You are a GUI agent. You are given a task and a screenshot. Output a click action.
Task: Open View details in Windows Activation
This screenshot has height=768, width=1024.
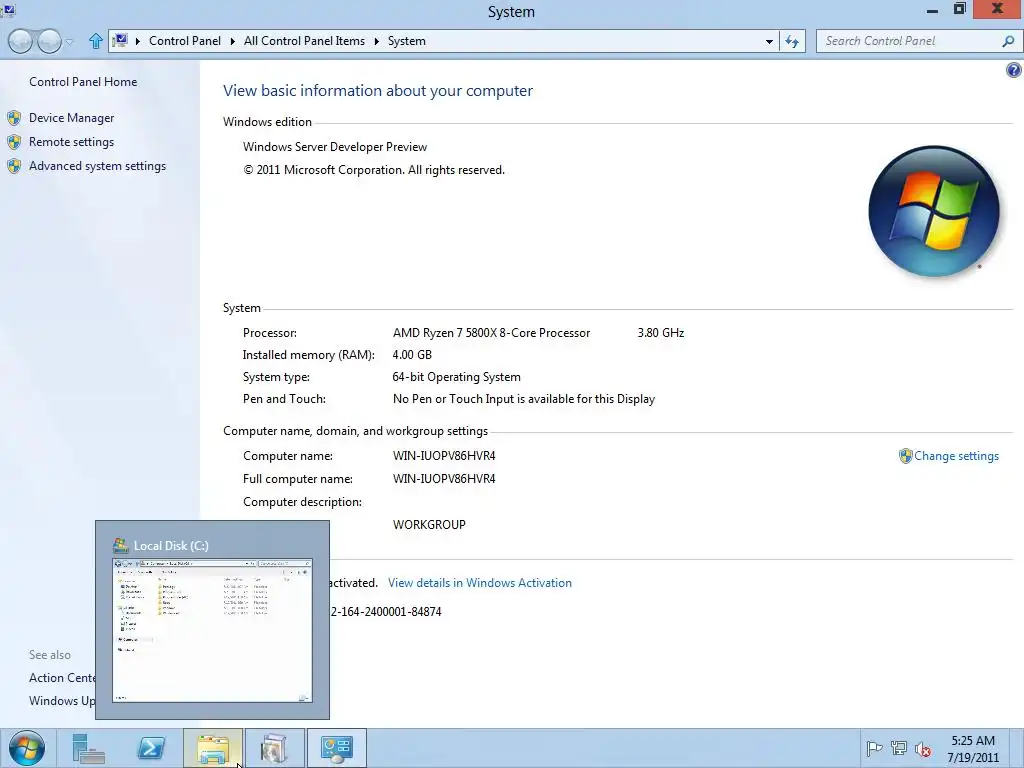(480, 583)
